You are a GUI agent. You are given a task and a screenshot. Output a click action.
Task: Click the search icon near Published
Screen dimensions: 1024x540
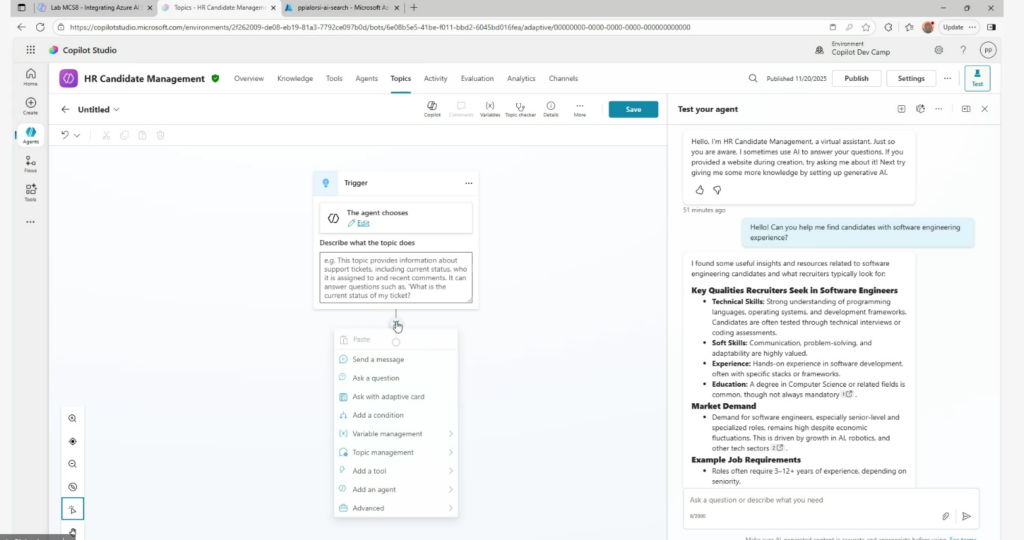(x=752, y=78)
